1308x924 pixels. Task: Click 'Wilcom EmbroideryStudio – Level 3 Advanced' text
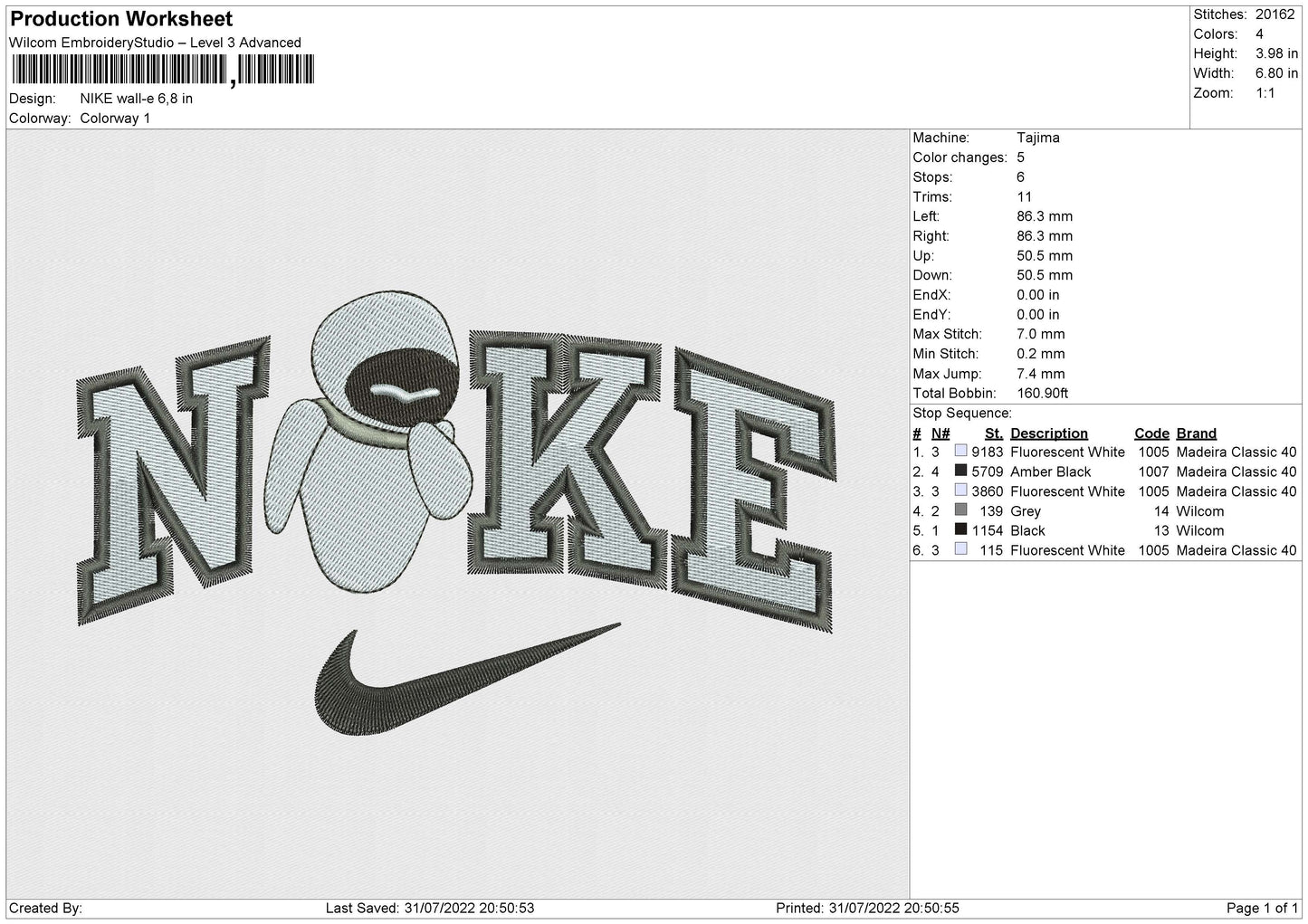pos(155,43)
